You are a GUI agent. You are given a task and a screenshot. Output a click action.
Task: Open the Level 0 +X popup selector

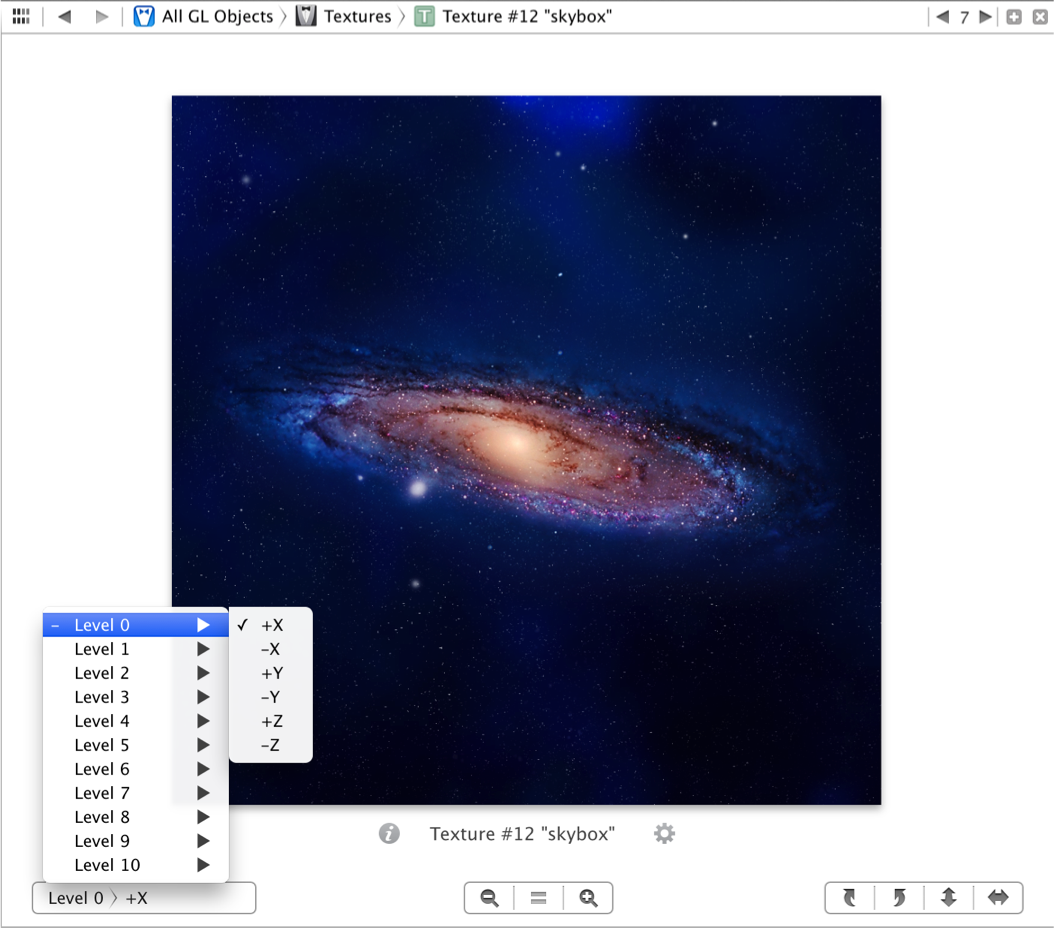pos(144,898)
